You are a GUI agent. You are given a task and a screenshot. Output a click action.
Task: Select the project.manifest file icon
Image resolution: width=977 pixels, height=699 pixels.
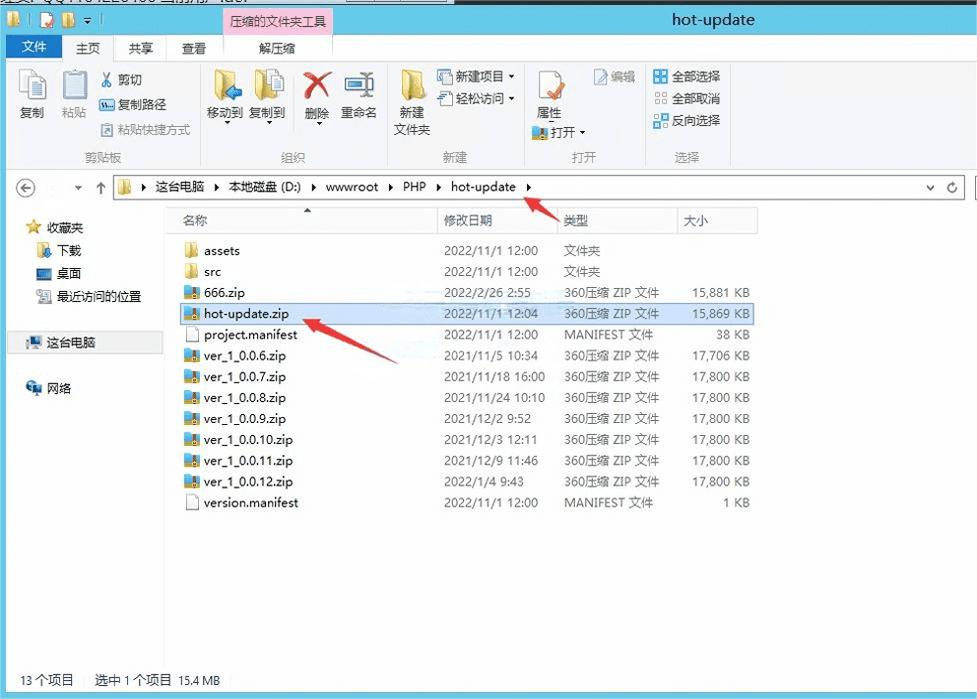192,335
